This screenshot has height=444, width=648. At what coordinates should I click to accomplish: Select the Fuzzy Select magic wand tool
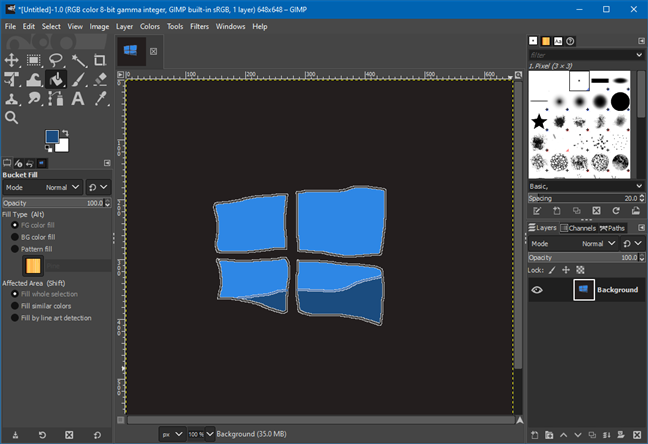[x=78, y=60]
